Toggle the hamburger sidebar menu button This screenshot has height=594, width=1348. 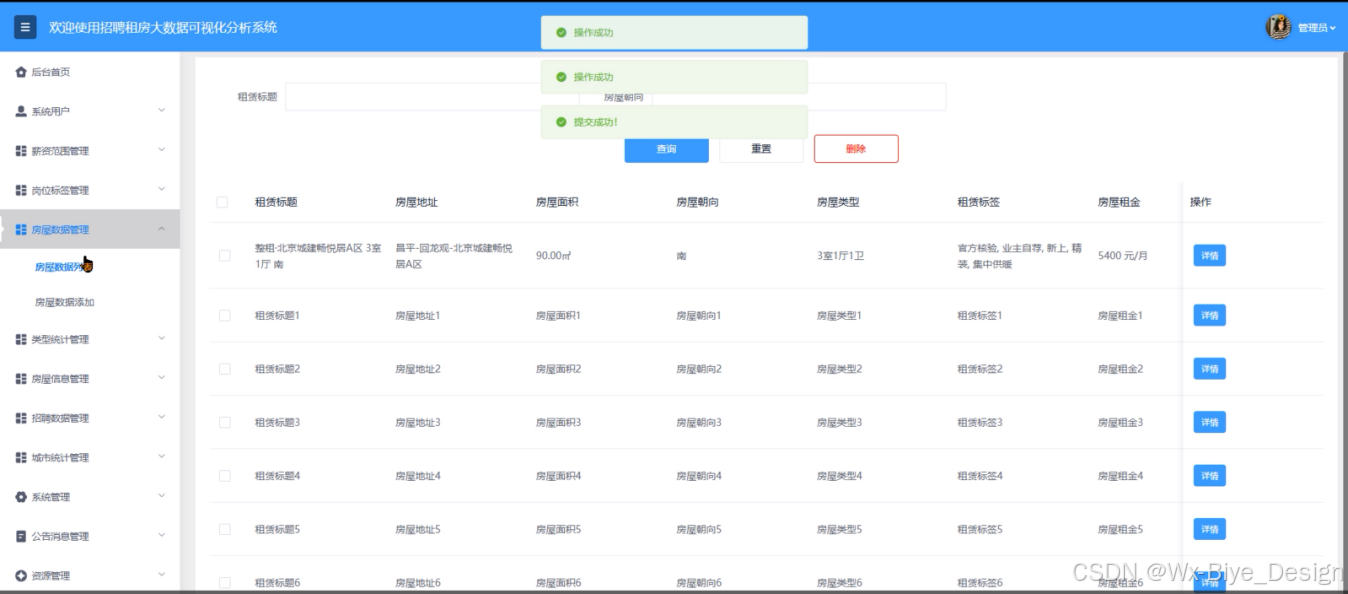(x=25, y=27)
